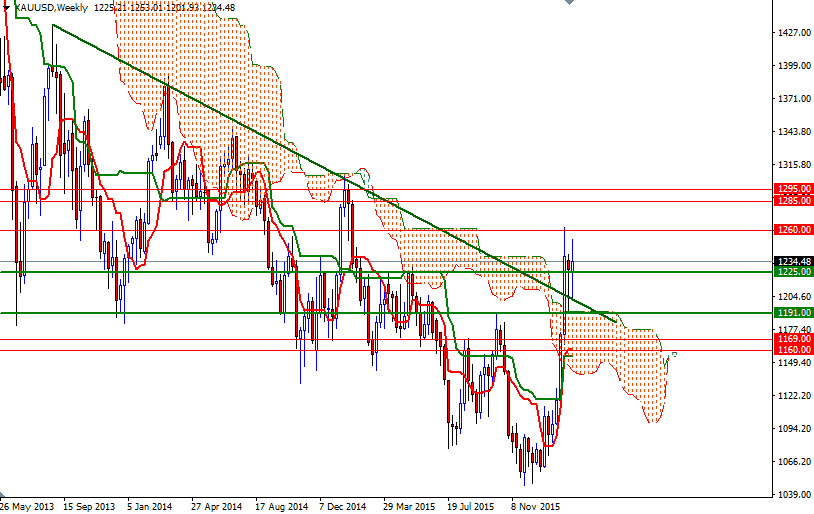Viewport: 814px width, 514px height.
Task: Click the green 1225.00 price label
Action: [x=793, y=272]
